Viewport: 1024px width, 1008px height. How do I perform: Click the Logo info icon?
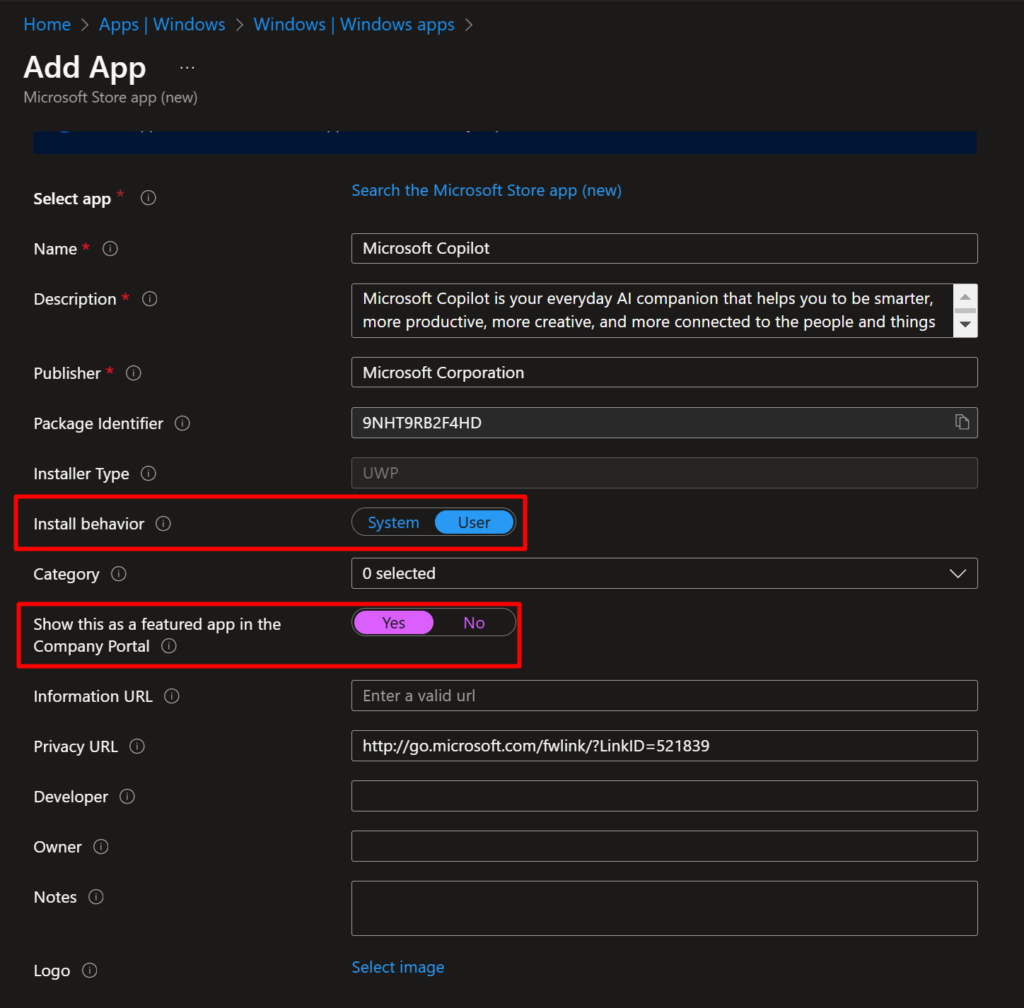(x=89, y=971)
